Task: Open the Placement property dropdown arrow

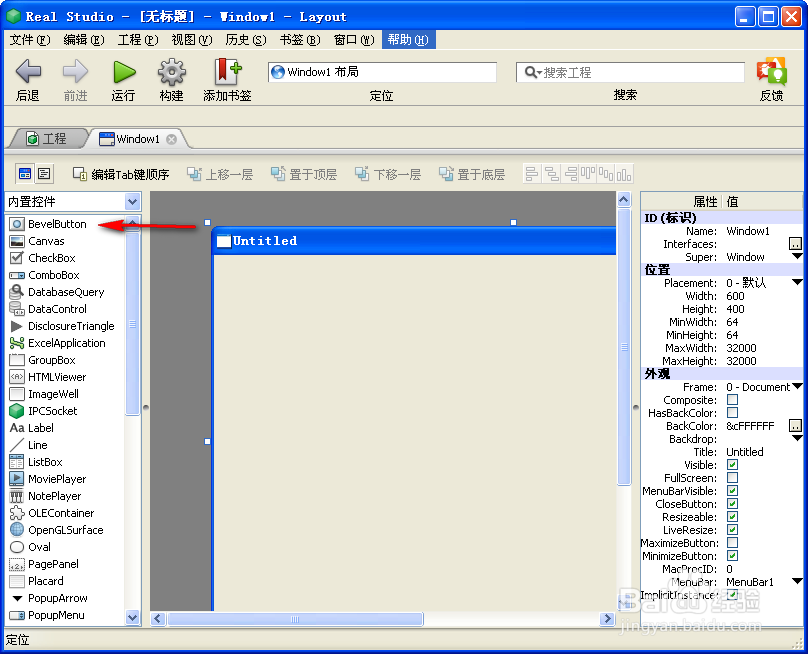Action: tap(797, 282)
